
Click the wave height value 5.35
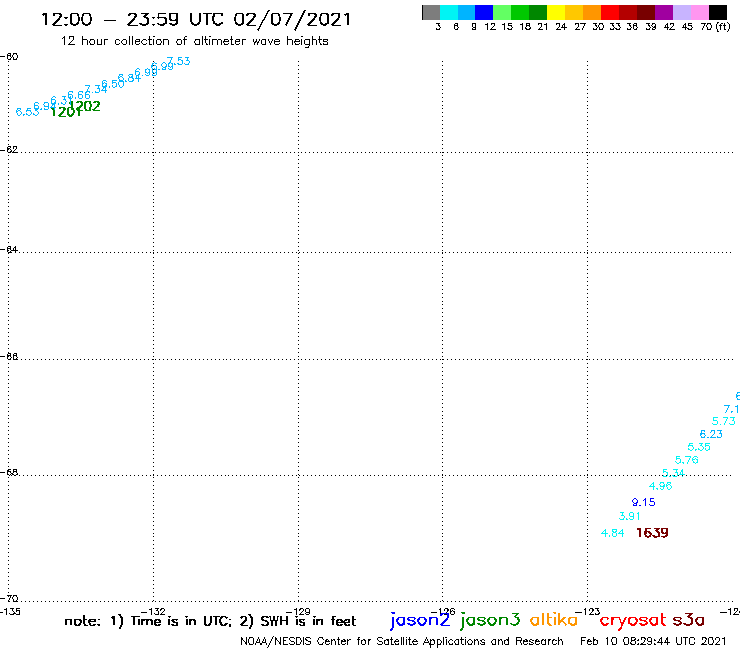[x=699, y=447]
